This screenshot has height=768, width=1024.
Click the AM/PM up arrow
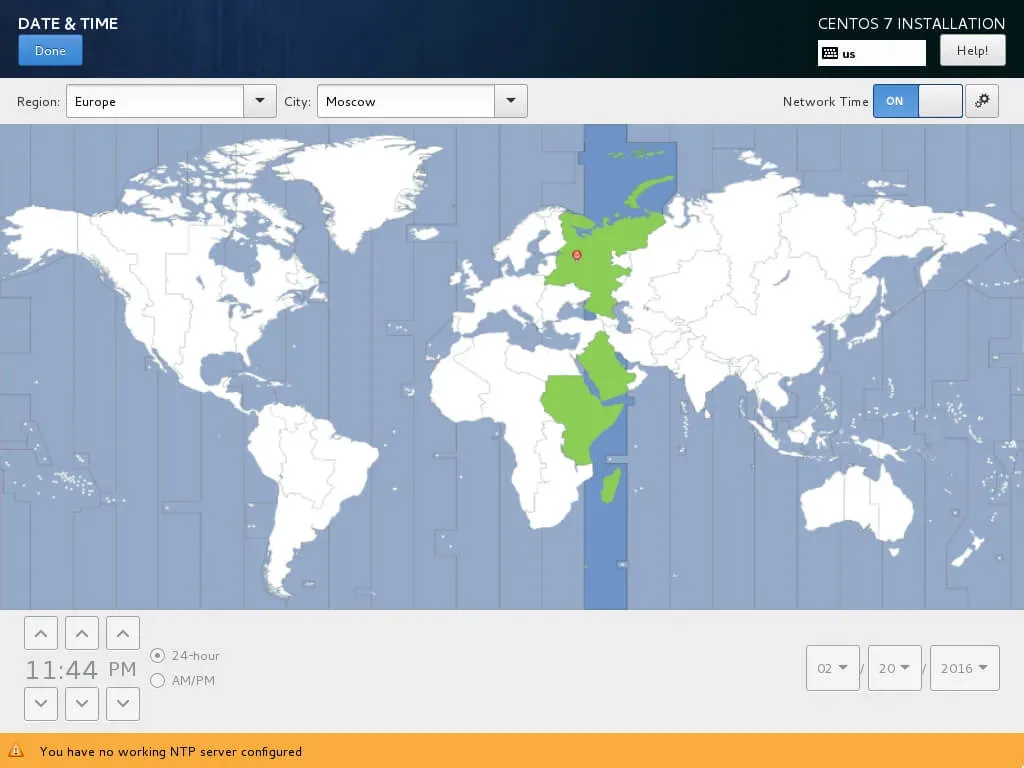(123, 633)
